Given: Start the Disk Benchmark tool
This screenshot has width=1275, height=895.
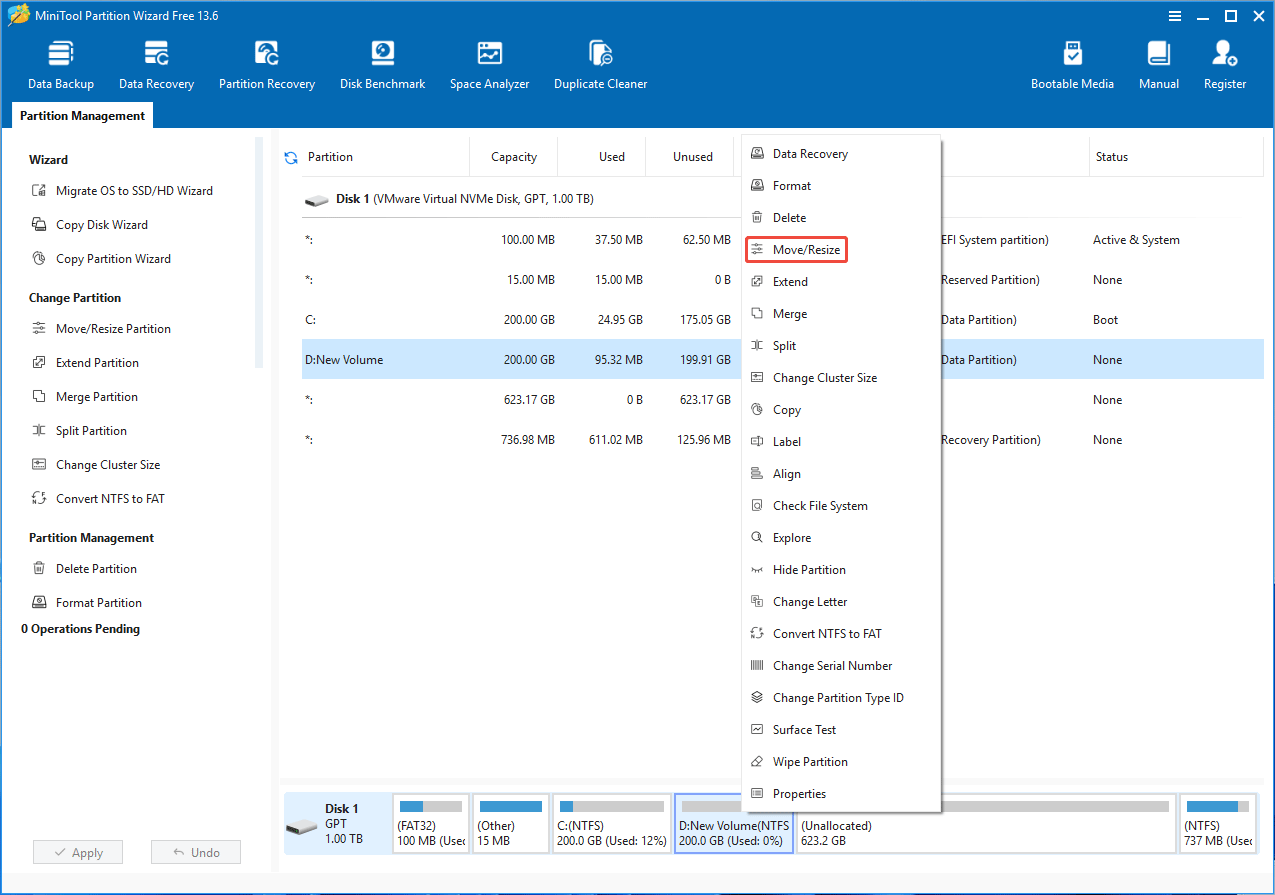Looking at the screenshot, I should (x=383, y=66).
